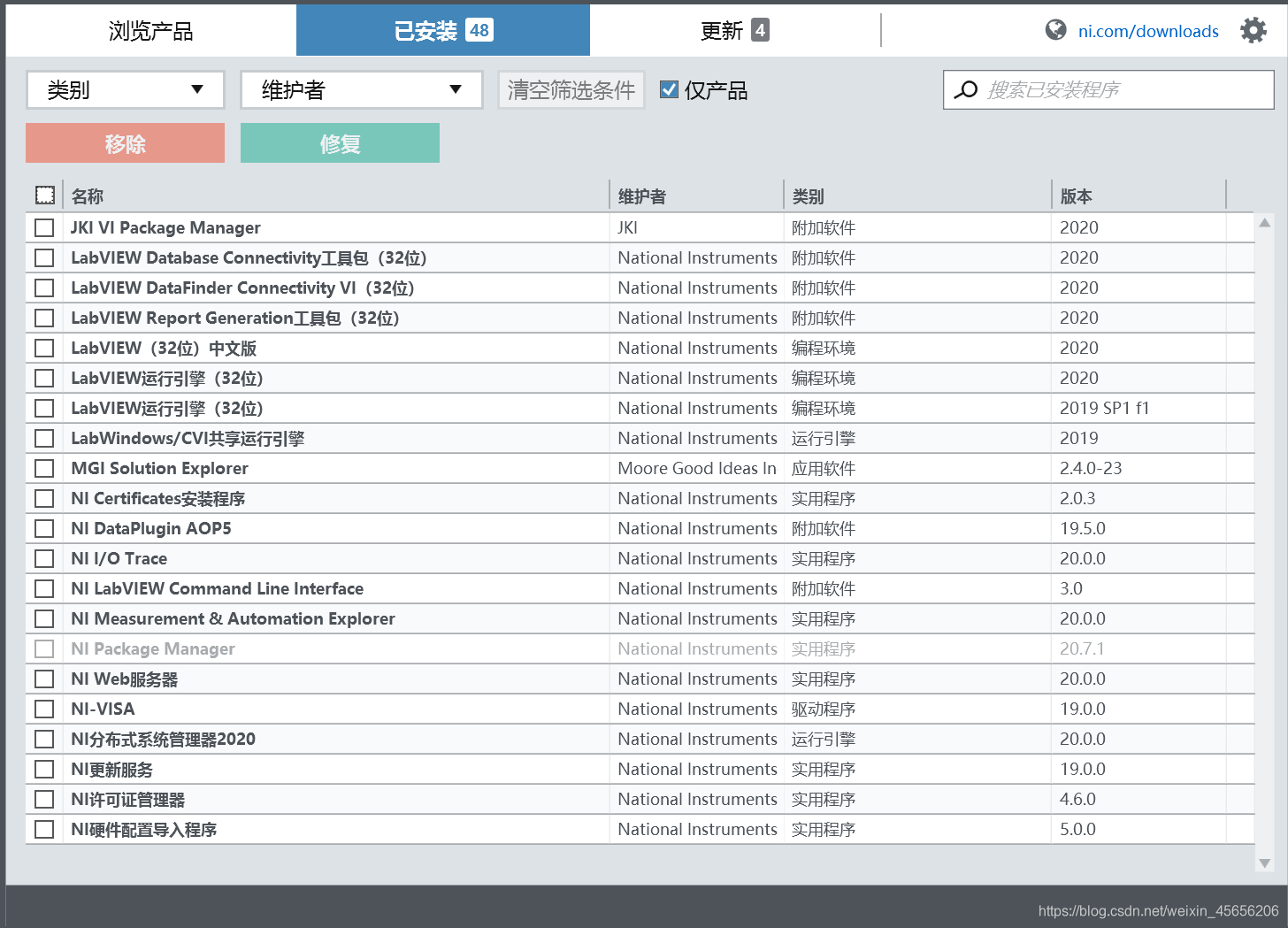This screenshot has width=1288, height=928.
Task: Click the globe icon beside ni.com/downloads
Action: (x=1055, y=30)
